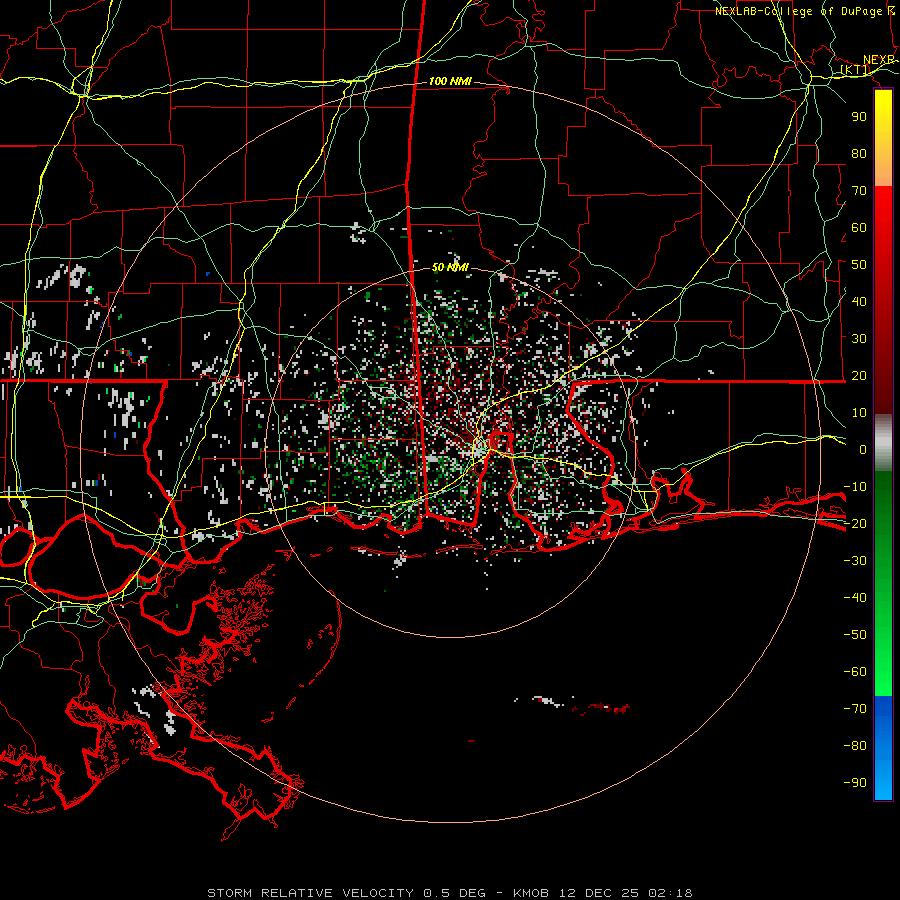Click the positive 10 scale label
Viewport: 900px width, 900px height.
(x=859, y=413)
